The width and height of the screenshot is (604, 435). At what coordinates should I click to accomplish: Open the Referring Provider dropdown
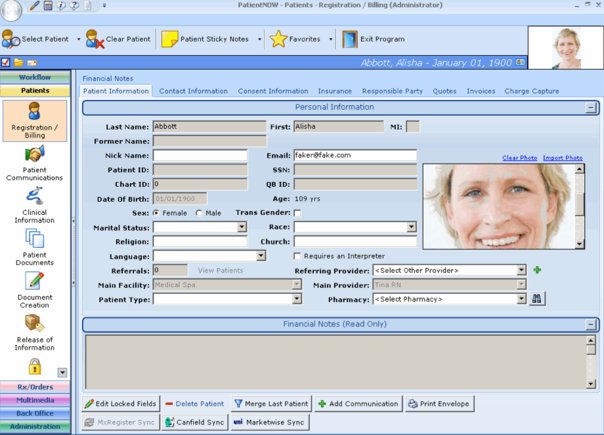pos(521,270)
